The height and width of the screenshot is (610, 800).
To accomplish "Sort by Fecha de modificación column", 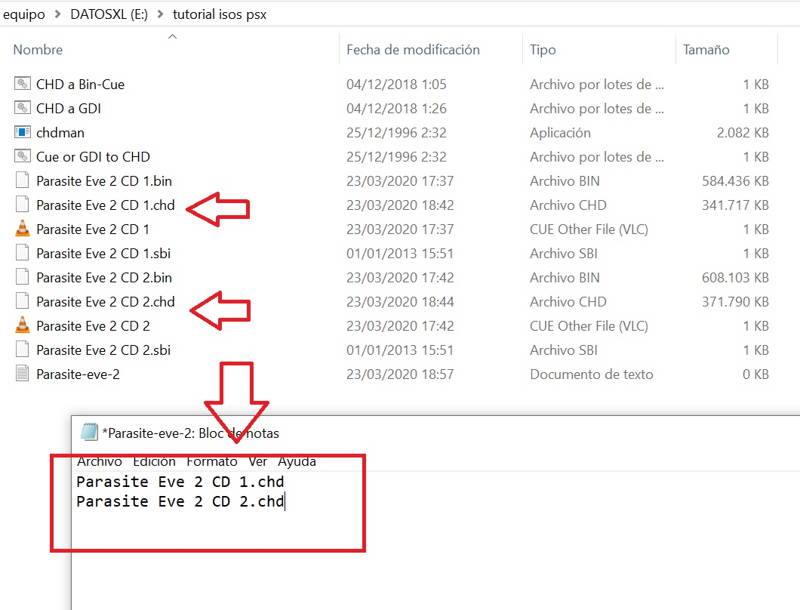I will (412, 50).
